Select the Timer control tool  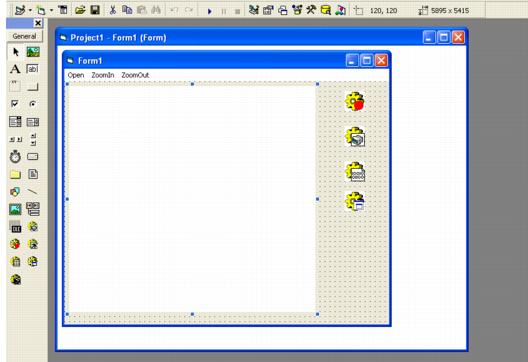(15, 157)
